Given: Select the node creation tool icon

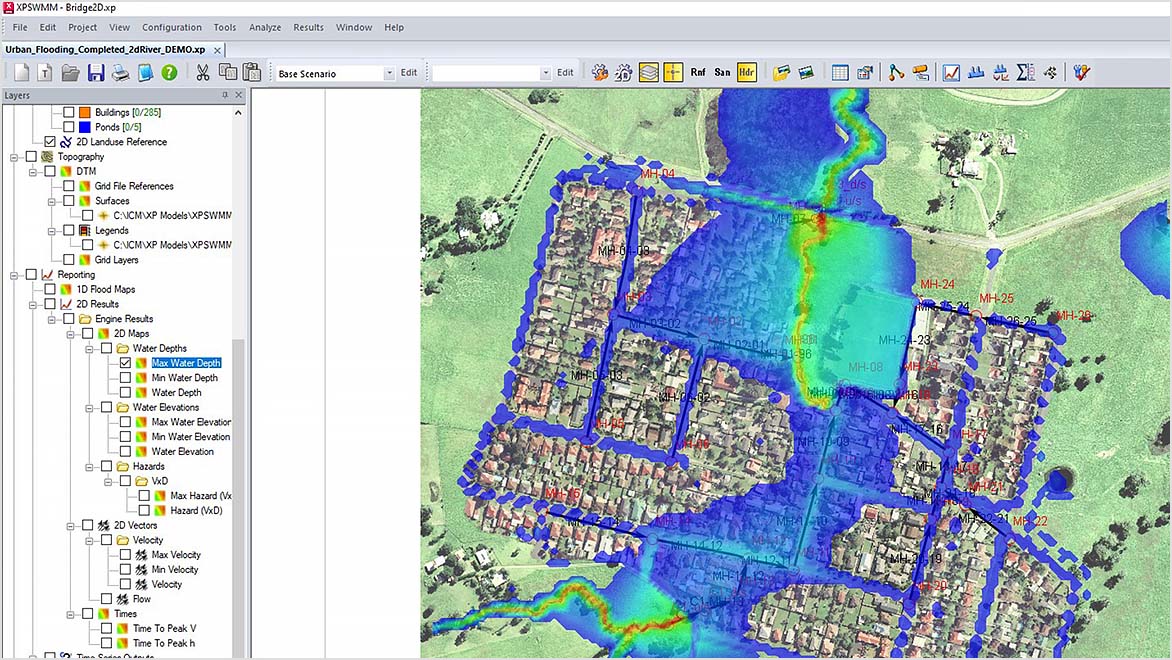Looking at the screenshot, I should tap(895, 72).
